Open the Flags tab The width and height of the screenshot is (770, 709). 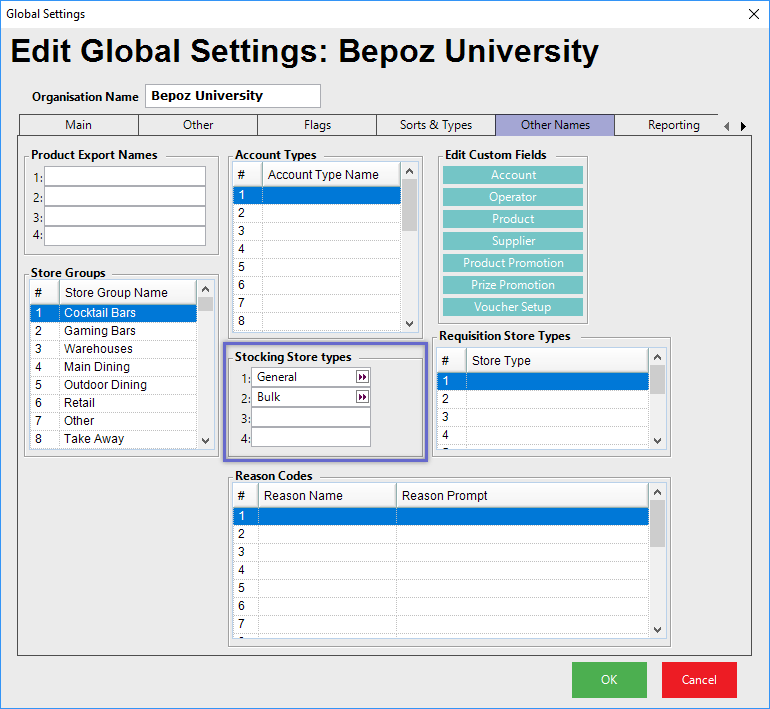(317, 125)
